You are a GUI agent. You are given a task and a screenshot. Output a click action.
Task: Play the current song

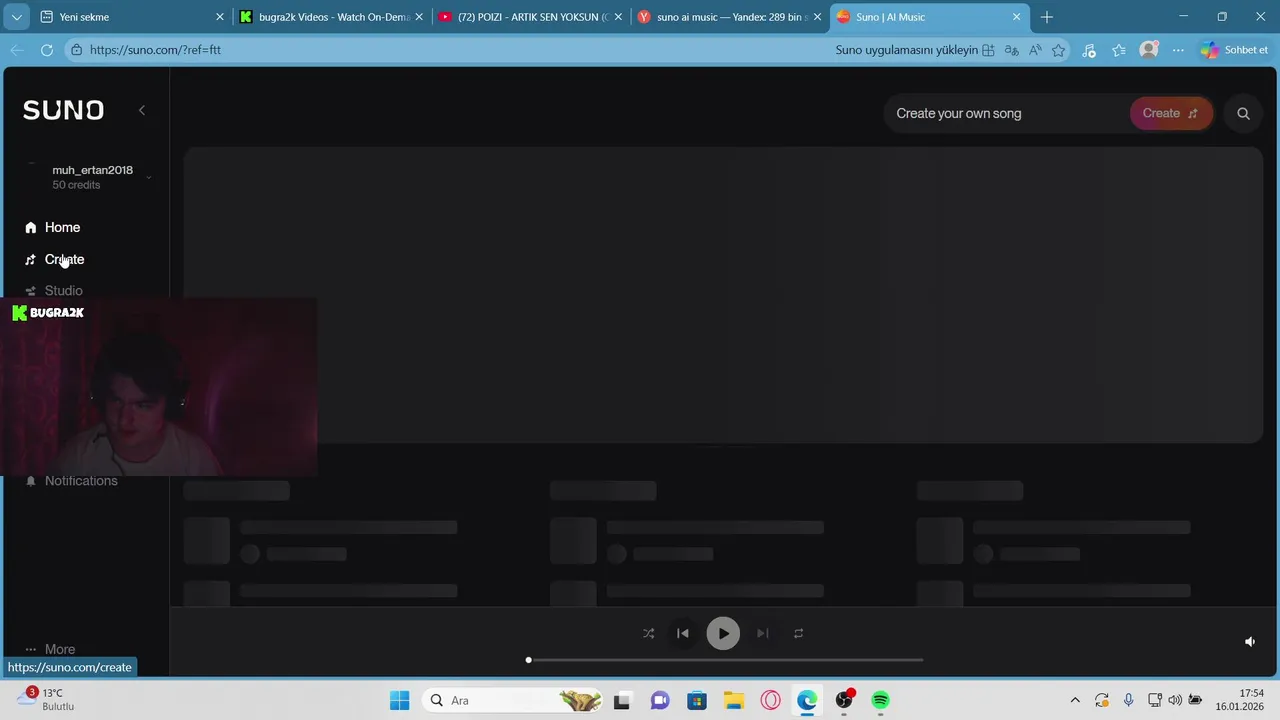point(723,633)
